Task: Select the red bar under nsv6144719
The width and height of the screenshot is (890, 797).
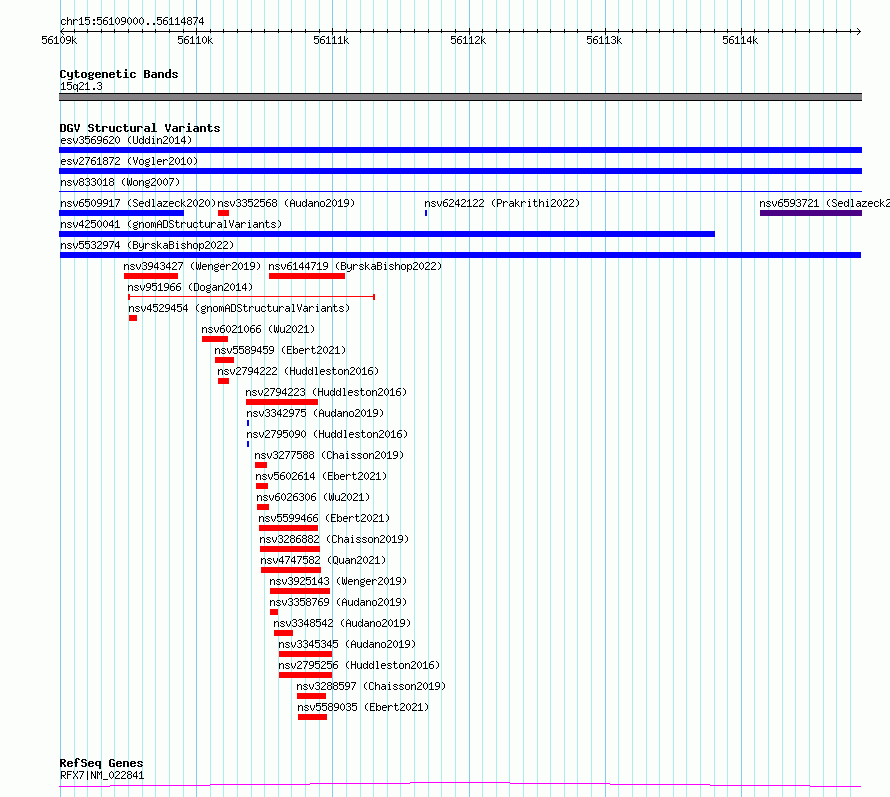Action: click(307, 276)
